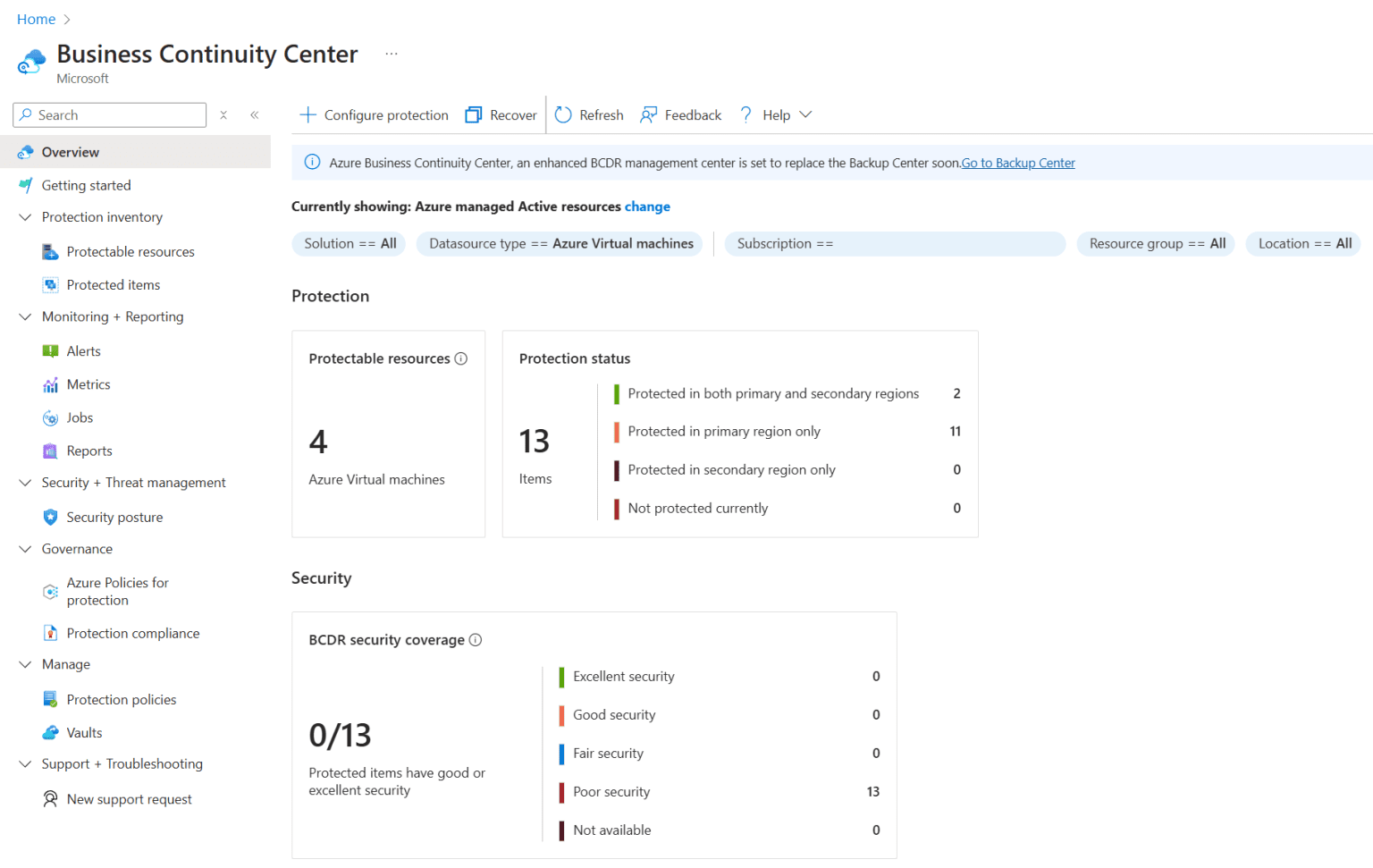Open the Vaults management page

(85, 732)
